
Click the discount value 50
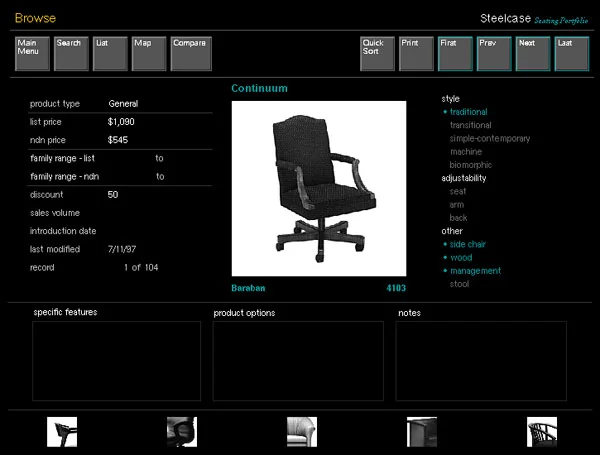(x=113, y=195)
